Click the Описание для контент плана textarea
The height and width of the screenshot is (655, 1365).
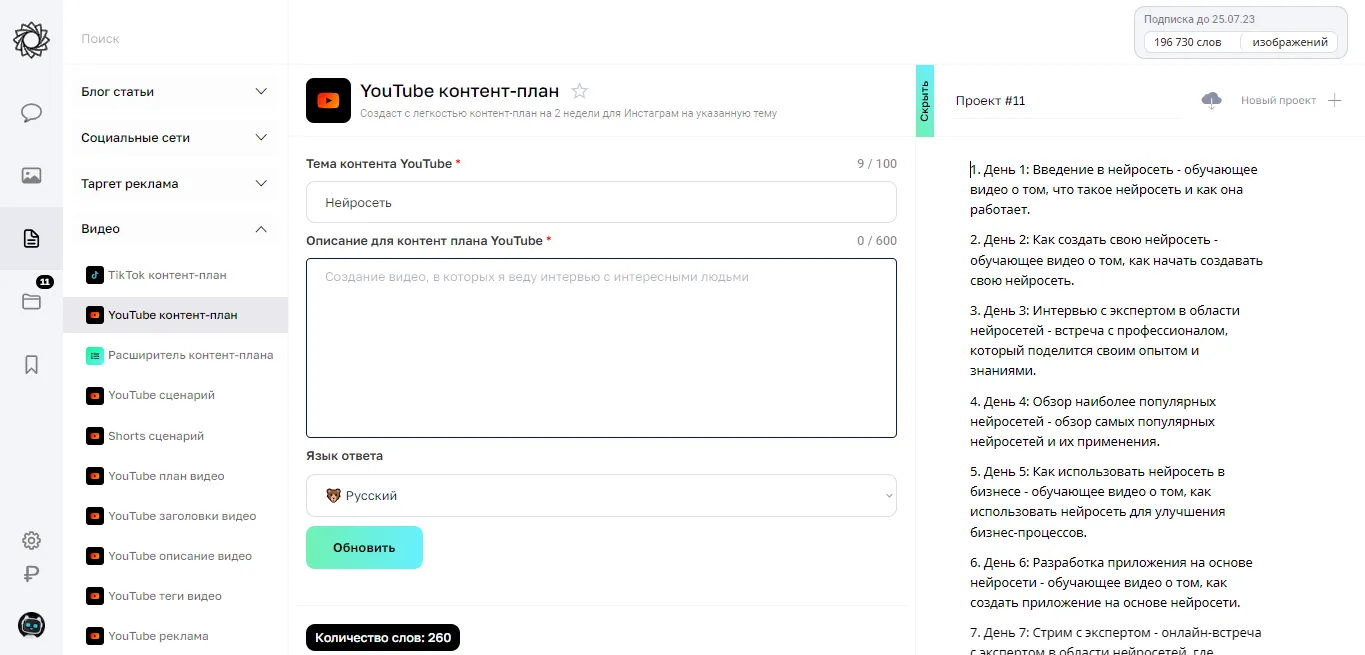601,348
